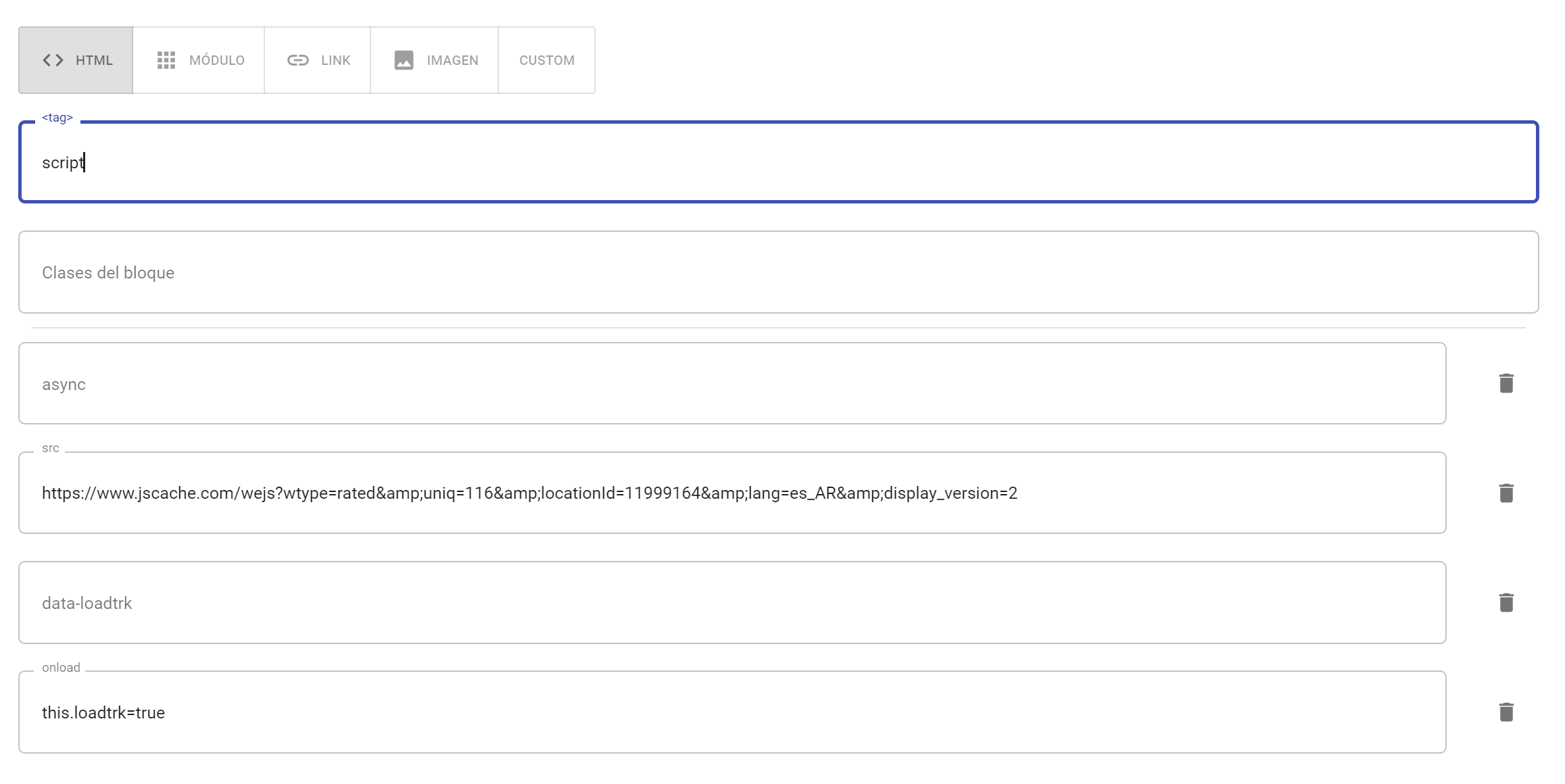This screenshot has height=784, width=1565.
Task: Click into the src URL field
Action: (731, 493)
